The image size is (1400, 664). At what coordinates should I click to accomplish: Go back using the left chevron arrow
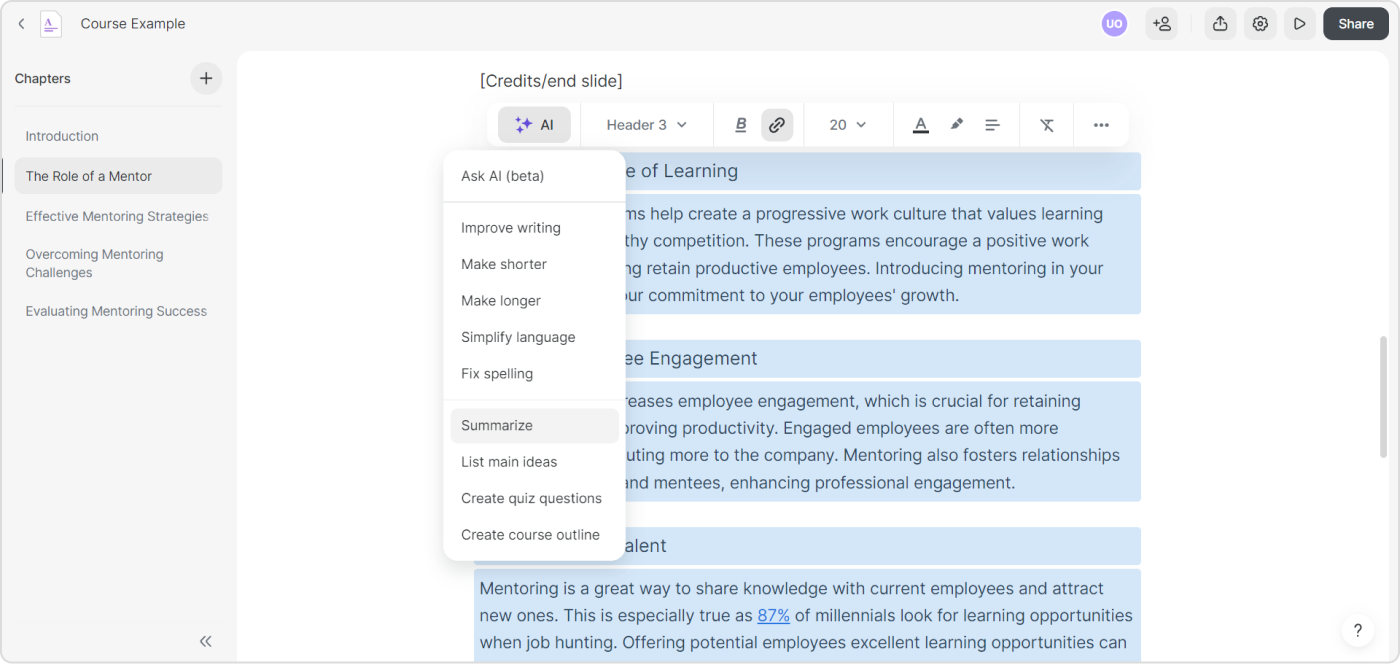pyautogui.click(x=21, y=24)
